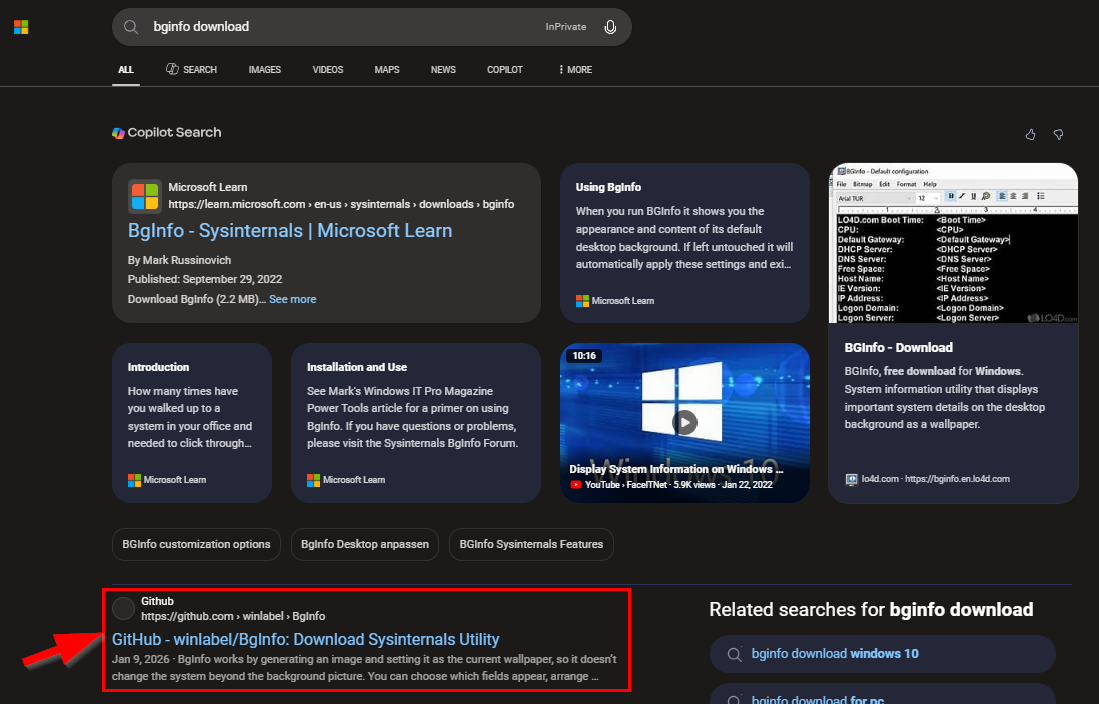This screenshot has width=1099, height=704.
Task: Switch to the Videos tab
Action: pyautogui.click(x=327, y=70)
